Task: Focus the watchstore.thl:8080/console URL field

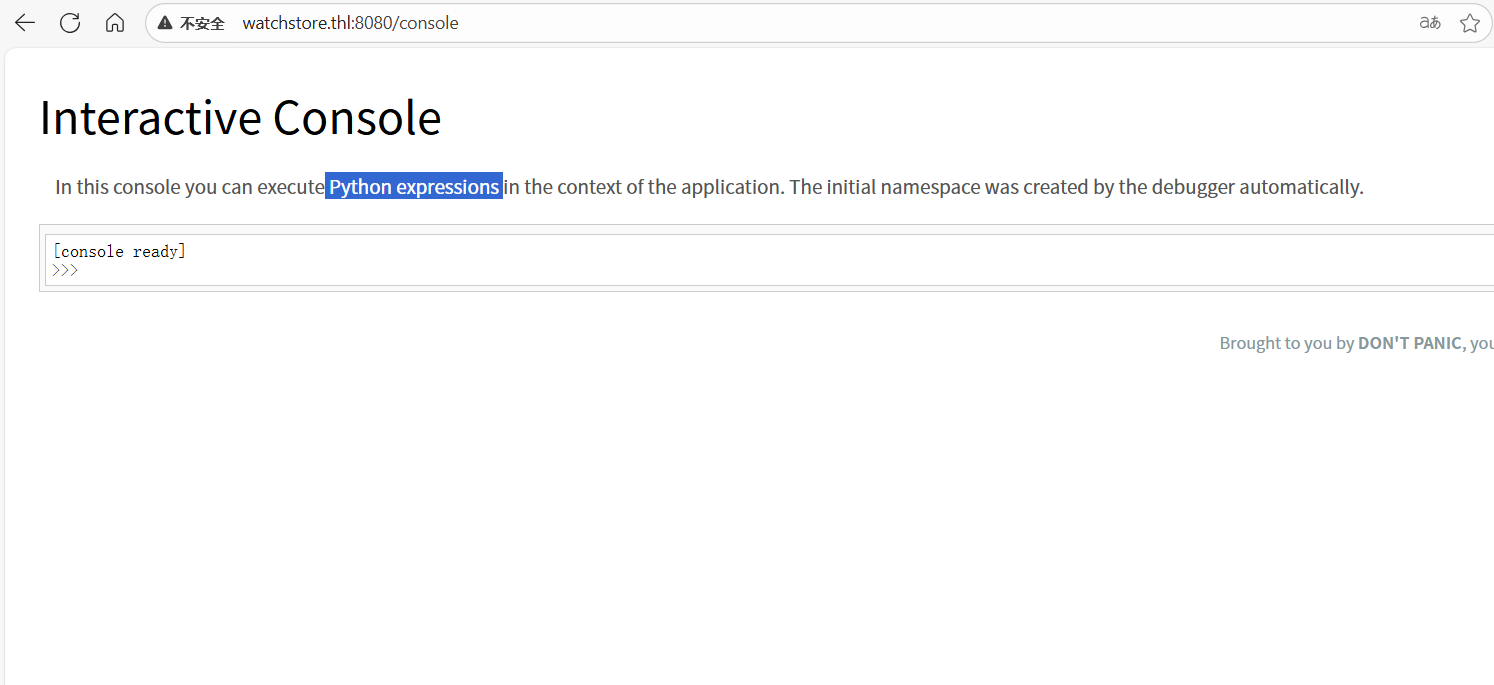Action: (350, 23)
